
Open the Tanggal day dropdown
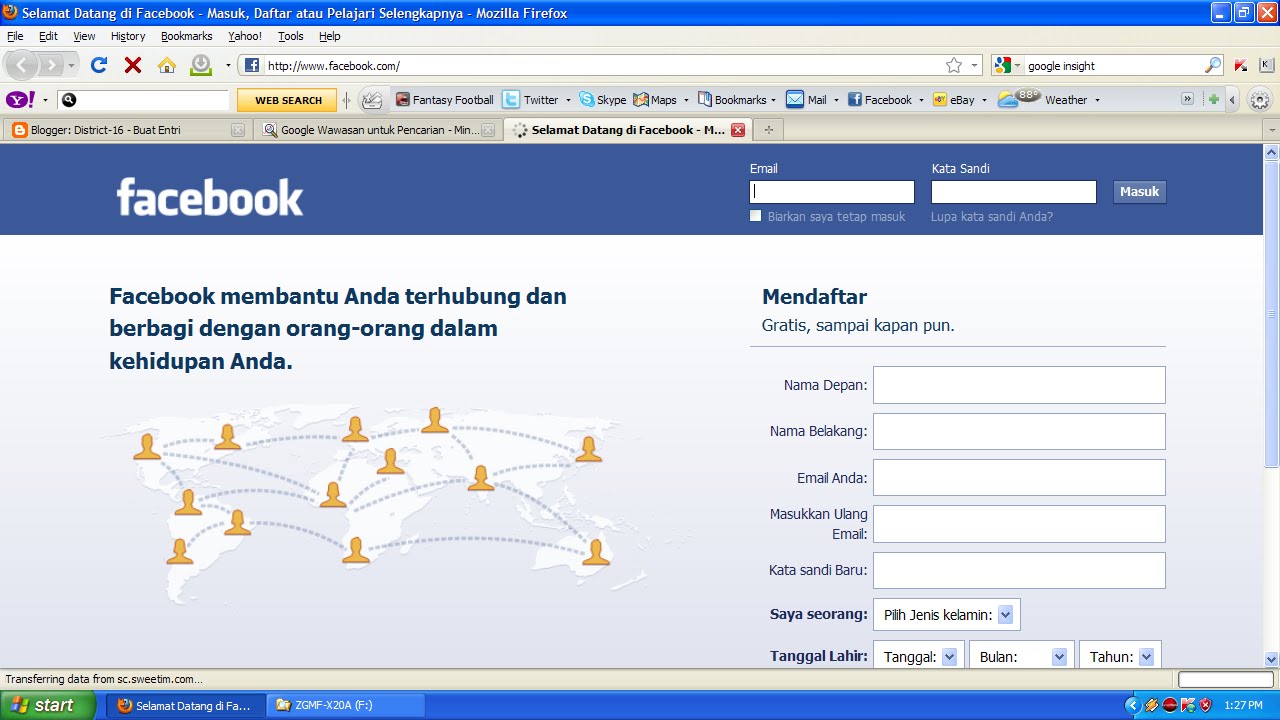(x=919, y=657)
